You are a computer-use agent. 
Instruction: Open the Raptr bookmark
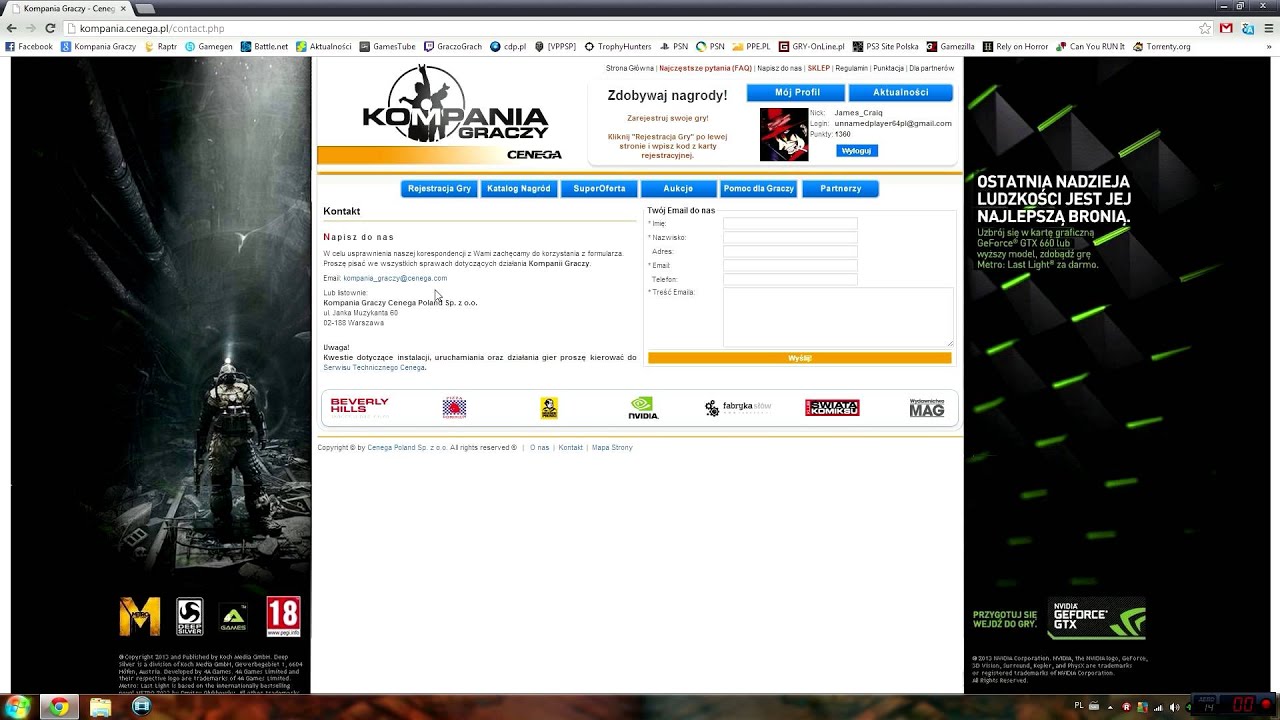(161, 47)
